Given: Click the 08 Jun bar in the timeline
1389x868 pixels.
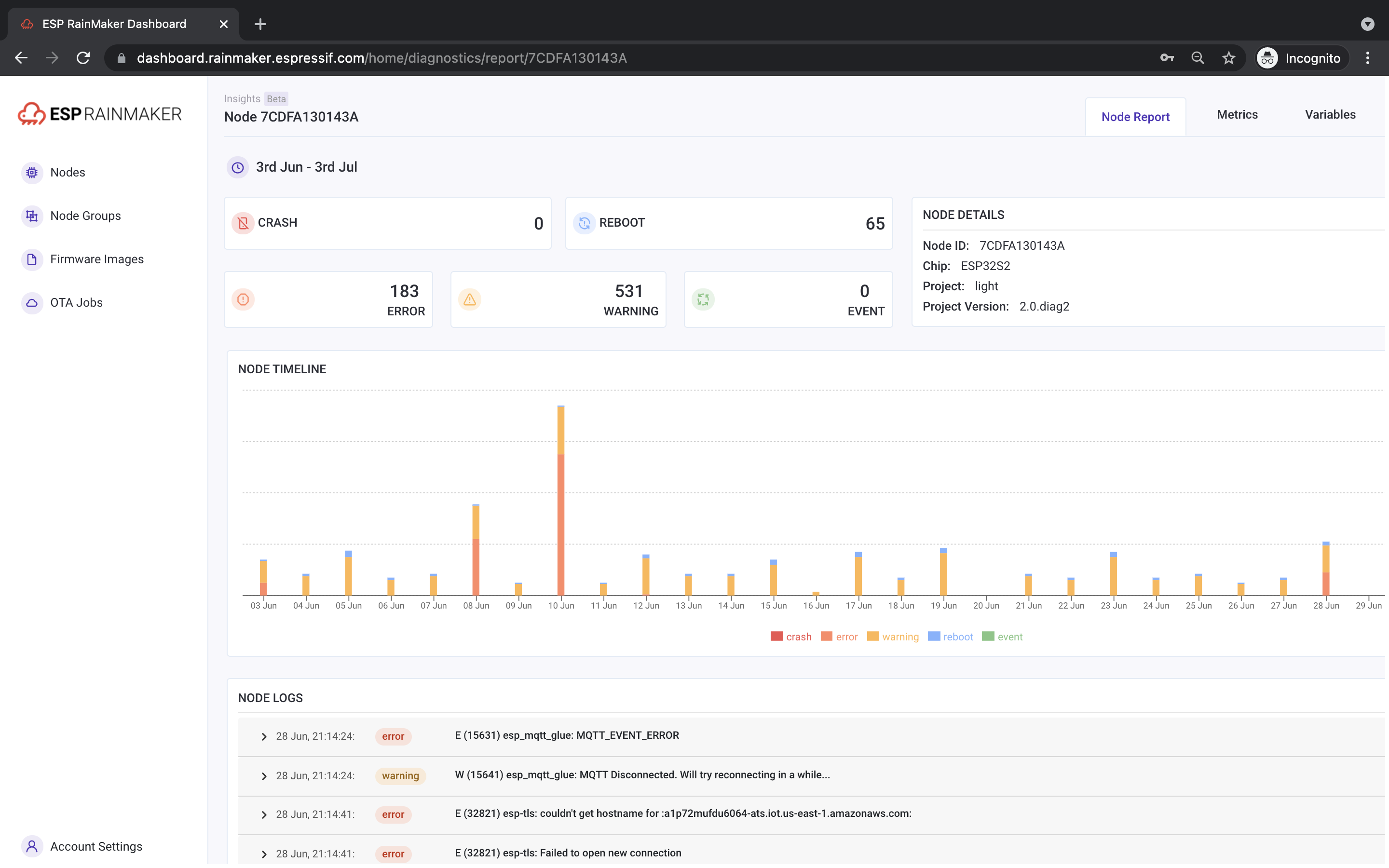Looking at the screenshot, I should (476, 549).
